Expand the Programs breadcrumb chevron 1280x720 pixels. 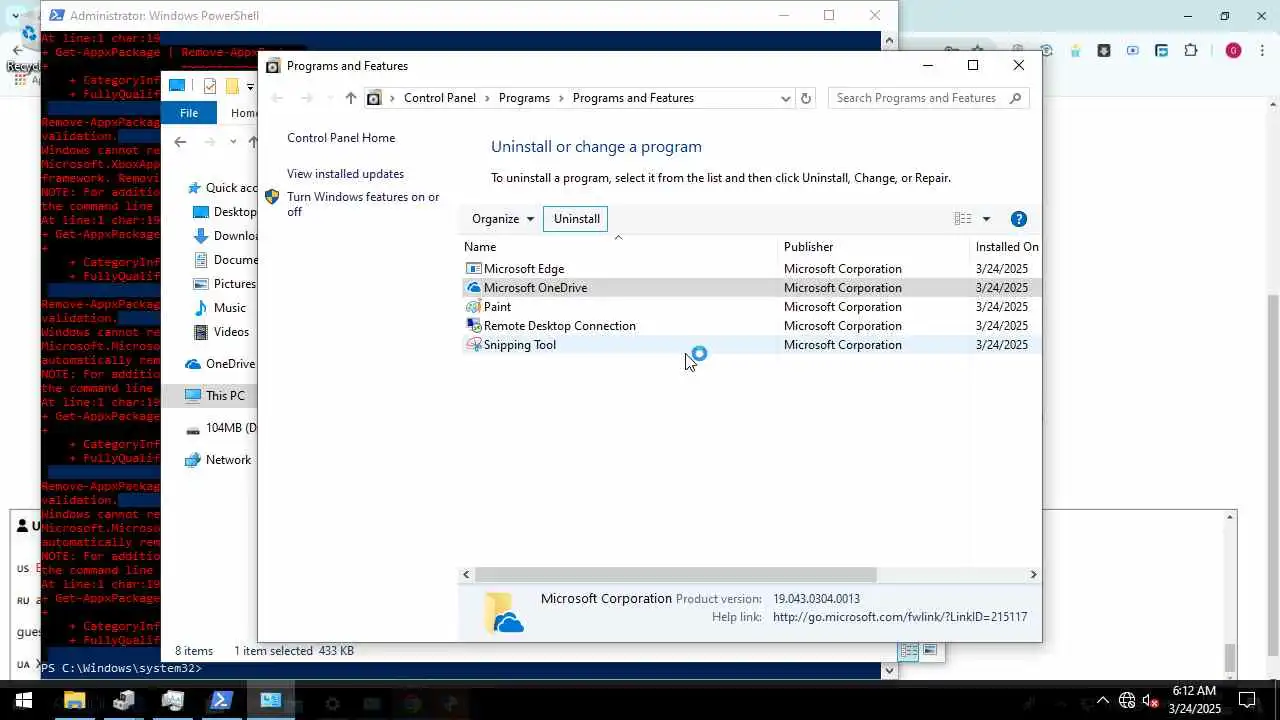(561, 98)
